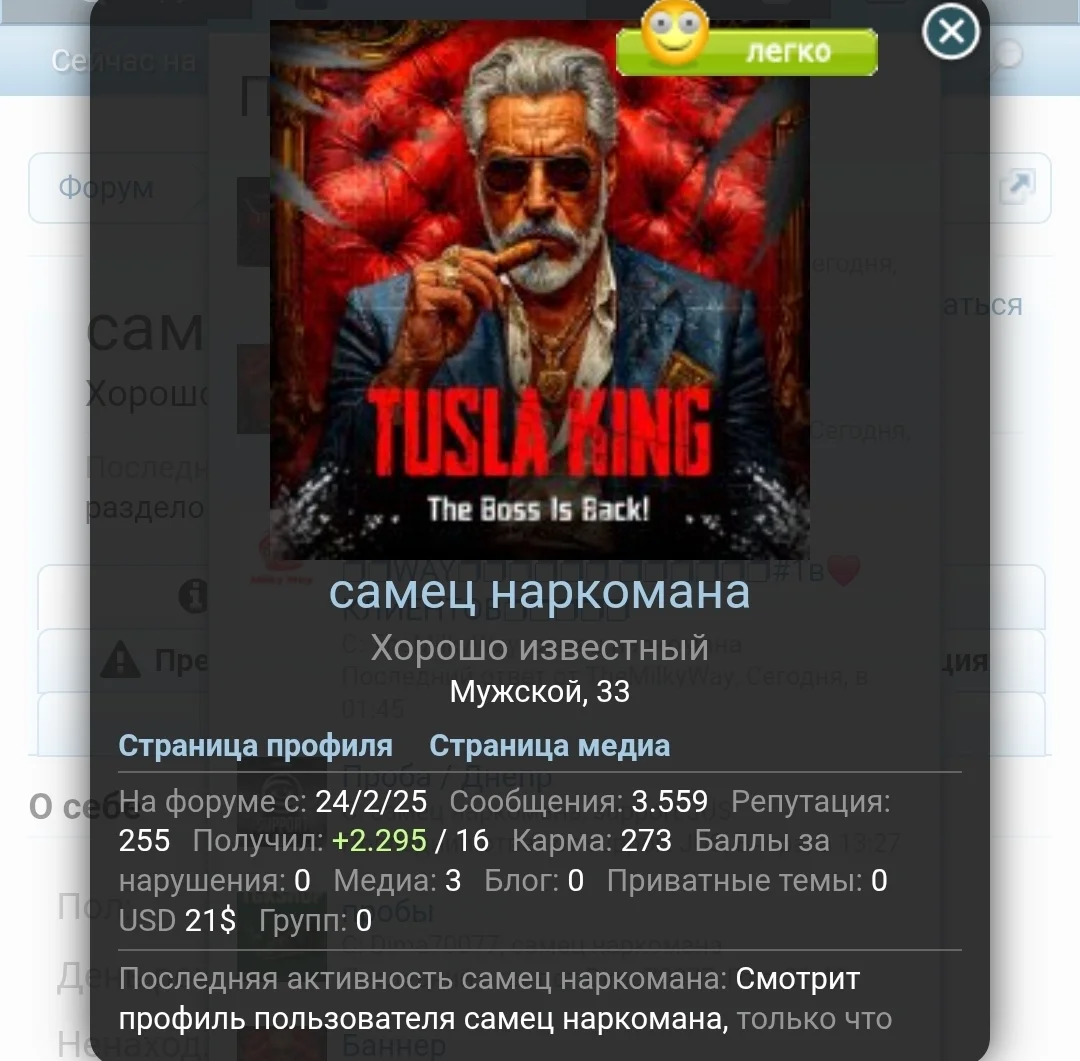Go to «Страница профиля»
The width and height of the screenshot is (1080, 1061).
[256, 745]
